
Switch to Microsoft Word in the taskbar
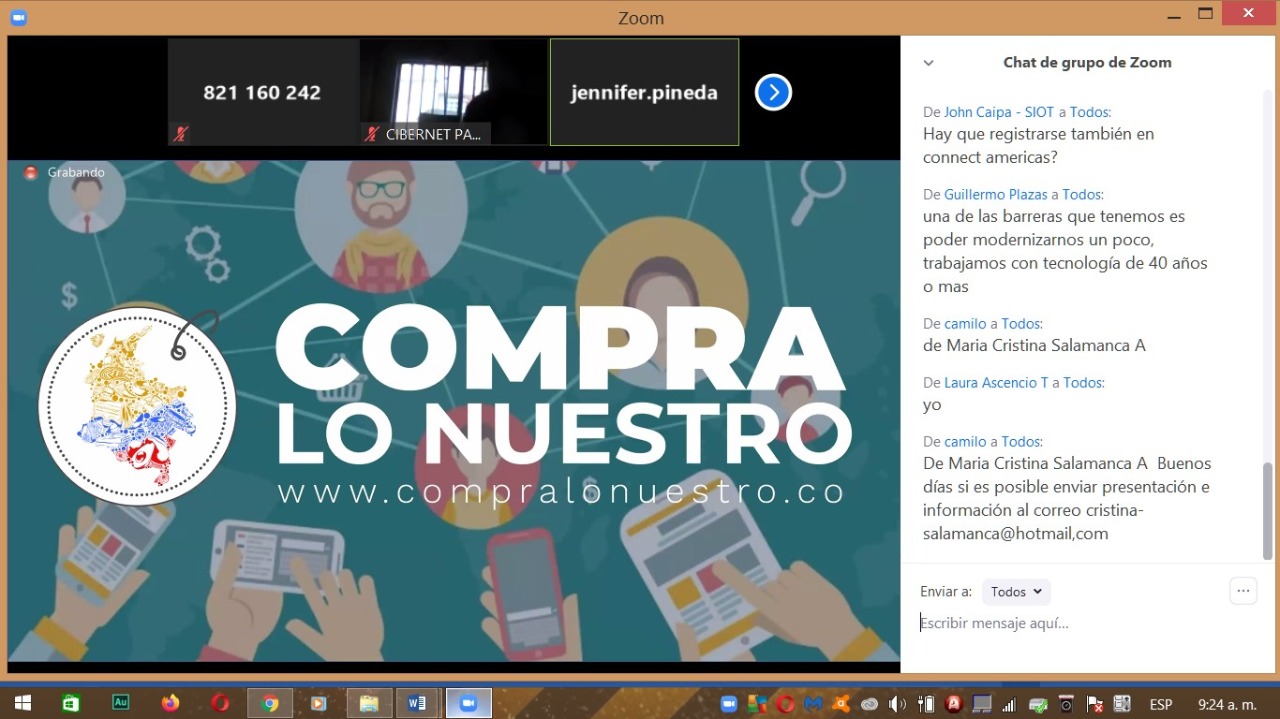[x=417, y=703]
